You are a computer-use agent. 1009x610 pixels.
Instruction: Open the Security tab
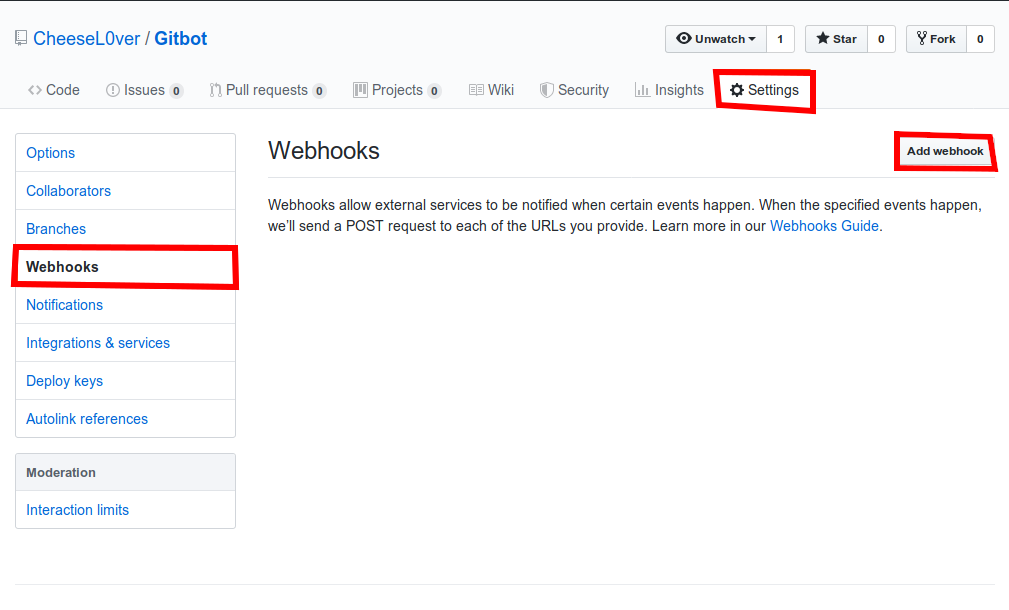[574, 90]
